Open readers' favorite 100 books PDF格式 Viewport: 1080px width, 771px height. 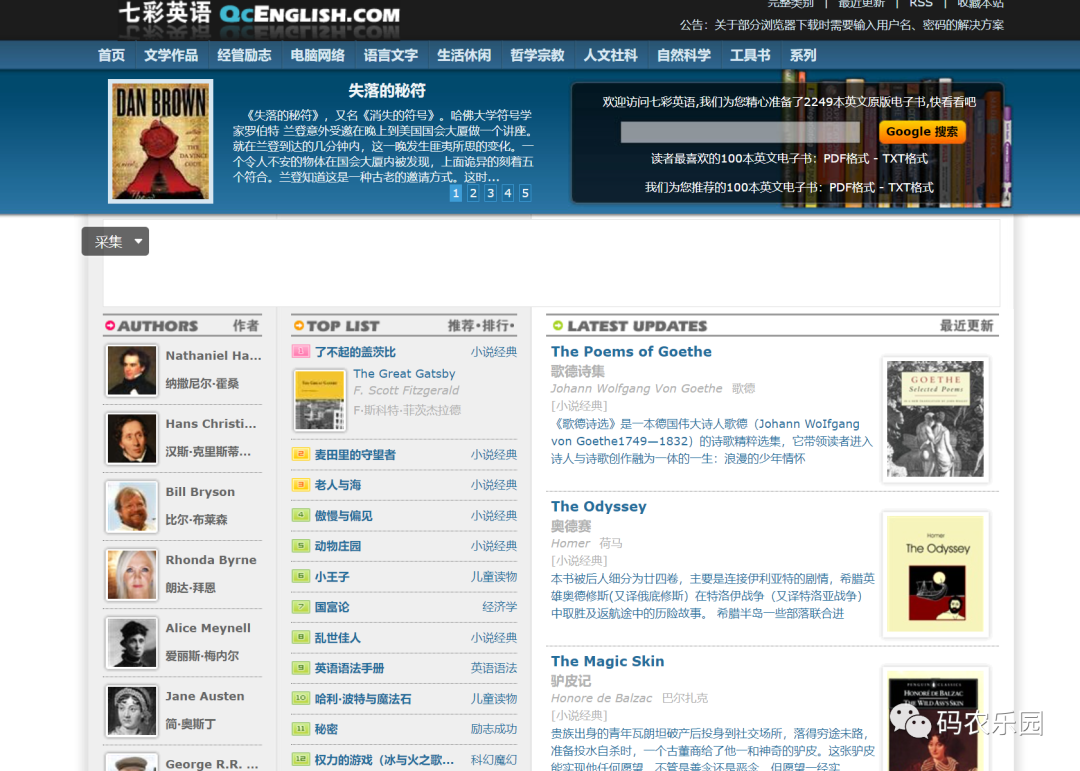coord(846,158)
